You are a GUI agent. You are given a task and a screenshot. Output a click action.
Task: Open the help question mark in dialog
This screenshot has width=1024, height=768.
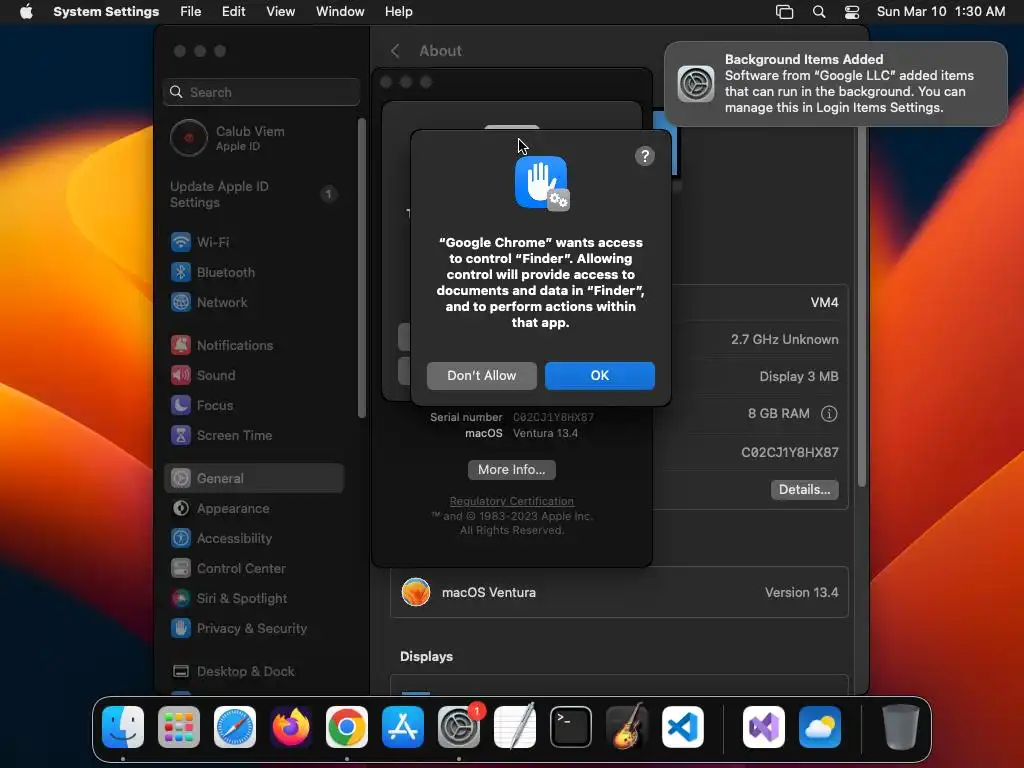(x=645, y=156)
